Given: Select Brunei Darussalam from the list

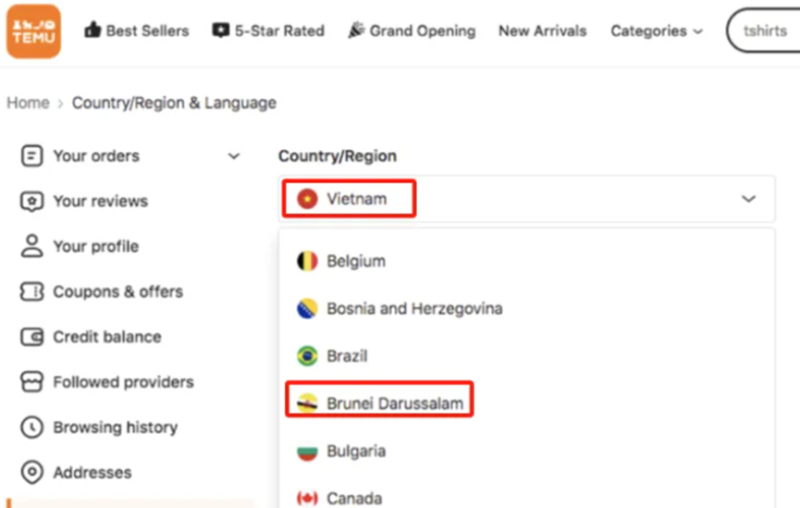Looking at the screenshot, I should 394,403.
